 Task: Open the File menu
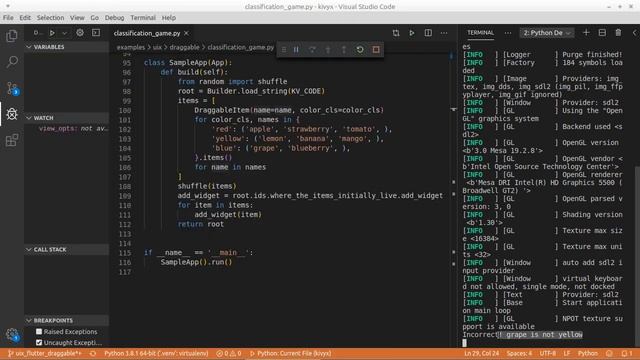[x=8, y=18]
